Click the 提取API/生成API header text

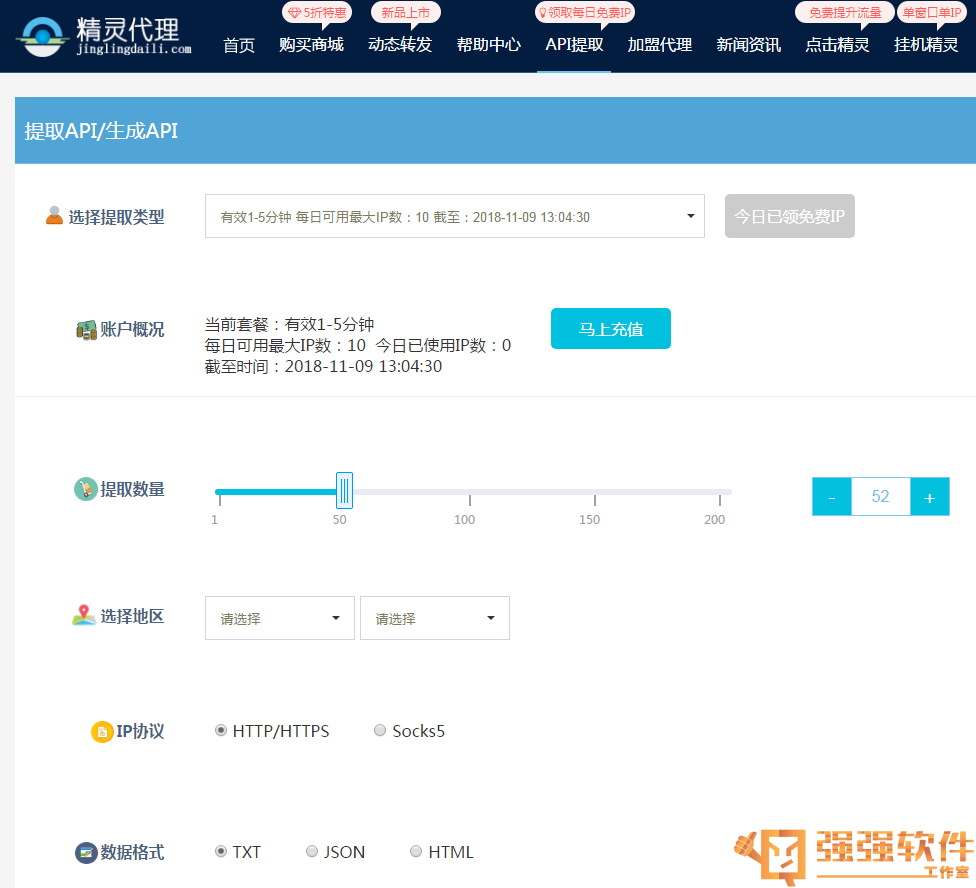tap(101, 131)
